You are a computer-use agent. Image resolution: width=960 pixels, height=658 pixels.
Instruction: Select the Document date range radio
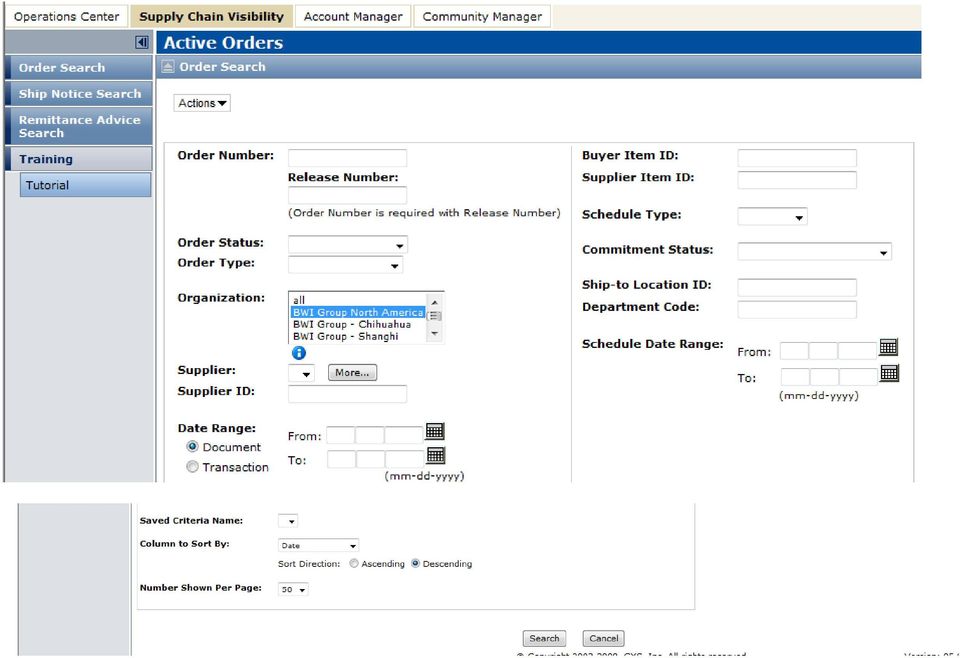pos(192,446)
